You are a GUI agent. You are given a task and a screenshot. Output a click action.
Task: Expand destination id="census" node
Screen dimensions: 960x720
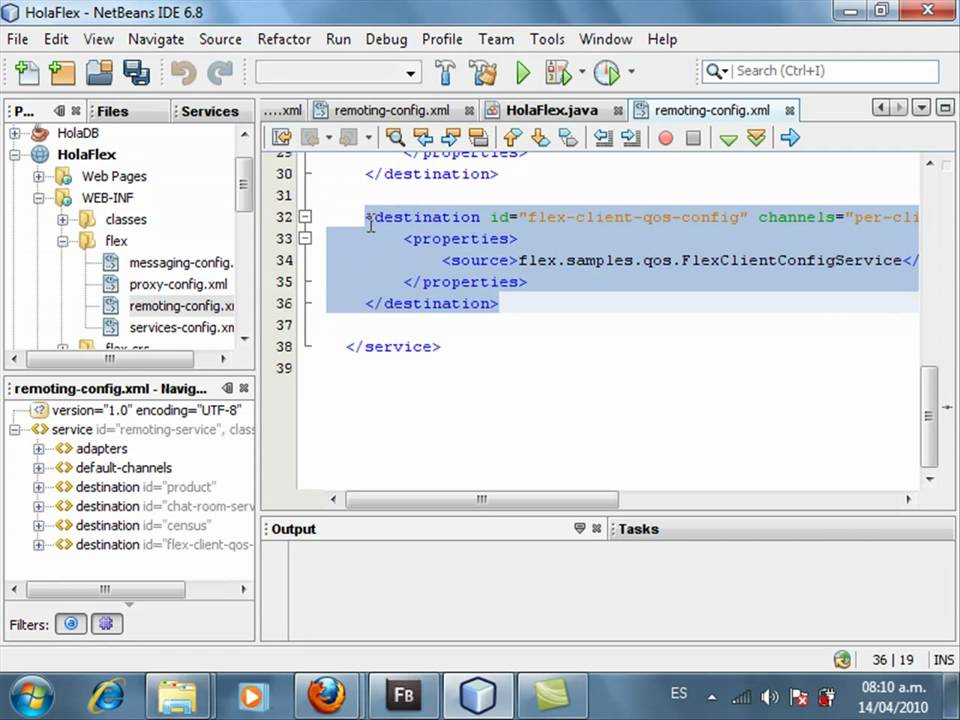pos(39,525)
